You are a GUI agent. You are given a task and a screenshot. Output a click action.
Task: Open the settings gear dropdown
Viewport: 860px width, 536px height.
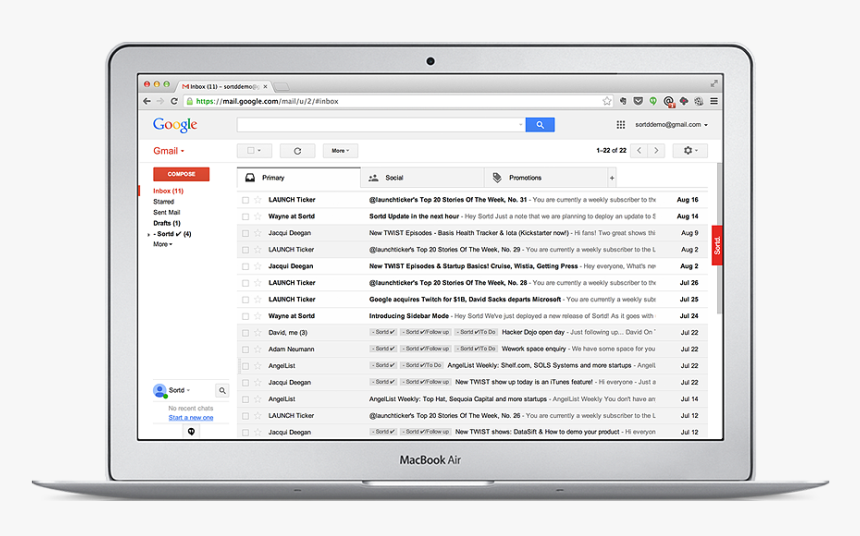pos(690,150)
